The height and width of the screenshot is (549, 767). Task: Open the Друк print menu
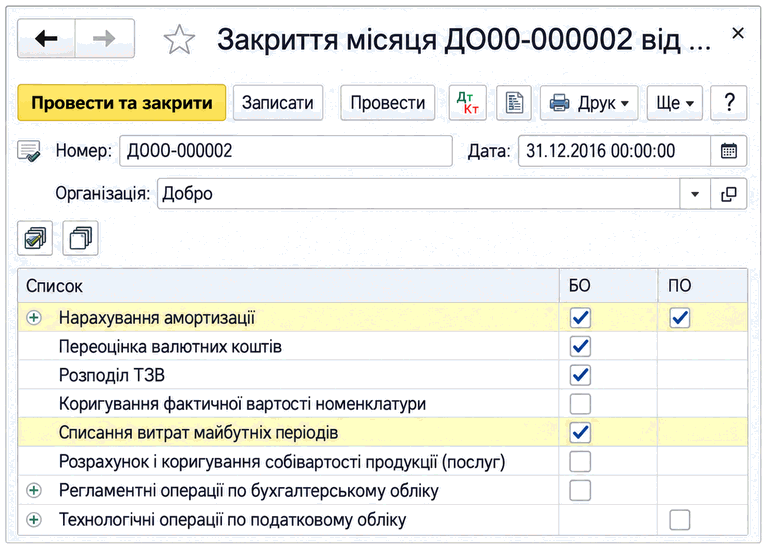pyautogui.click(x=589, y=103)
